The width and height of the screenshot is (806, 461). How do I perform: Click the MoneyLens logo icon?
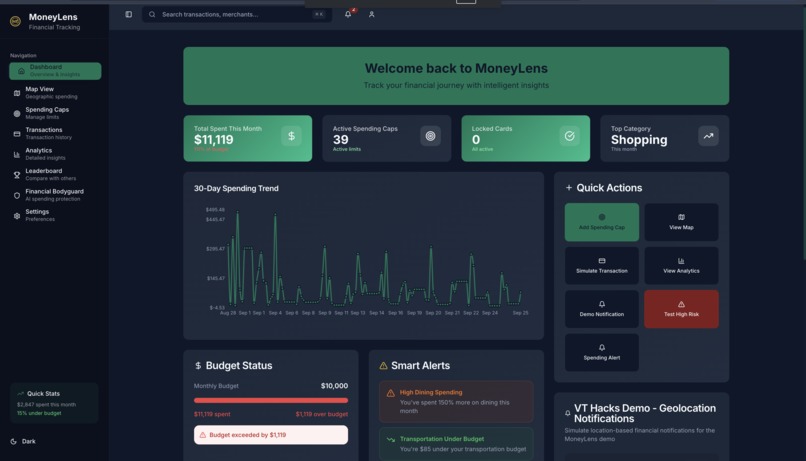pyautogui.click(x=15, y=21)
